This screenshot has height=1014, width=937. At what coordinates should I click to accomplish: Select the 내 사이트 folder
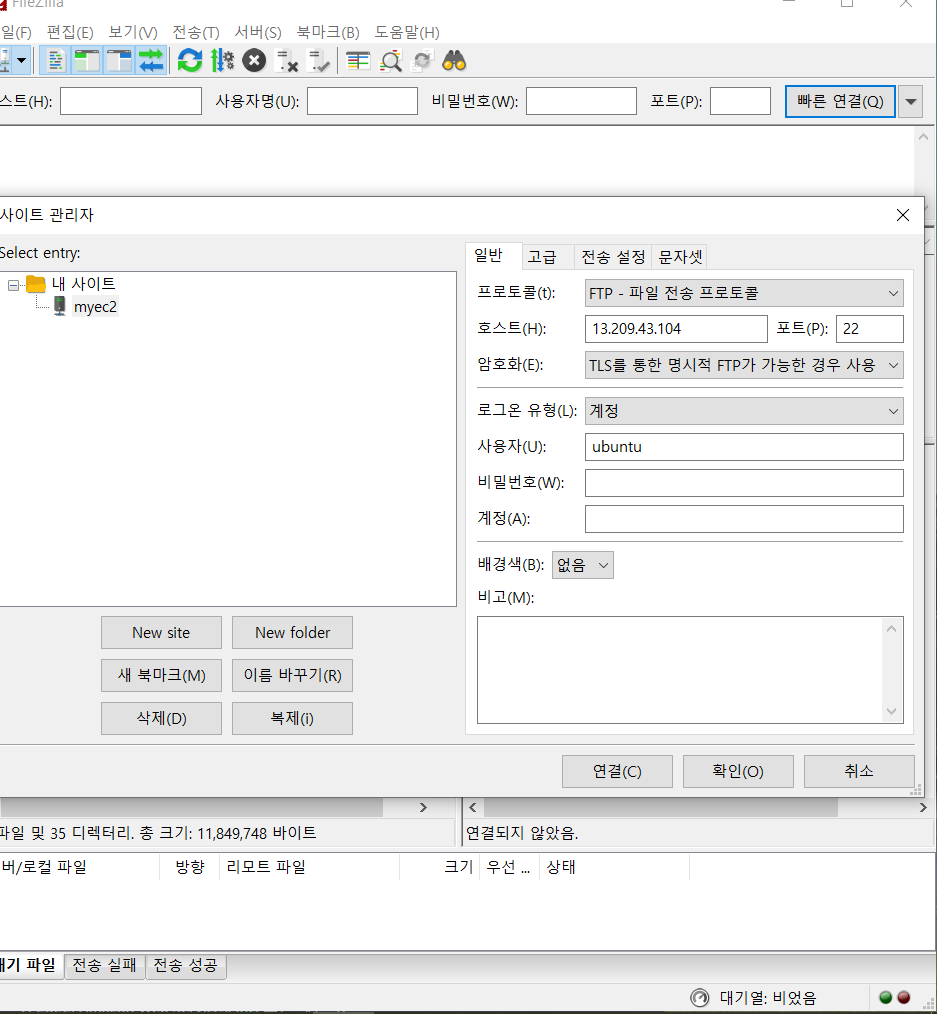pyautogui.click(x=83, y=284)
